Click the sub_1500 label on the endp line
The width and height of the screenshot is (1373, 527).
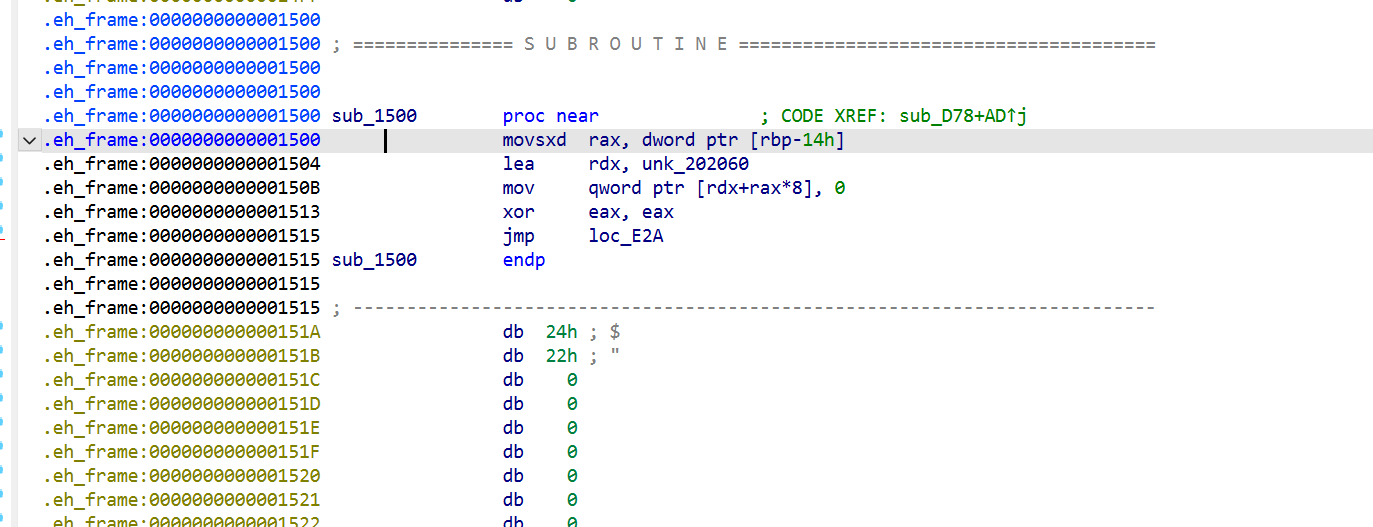coord(374,260)
